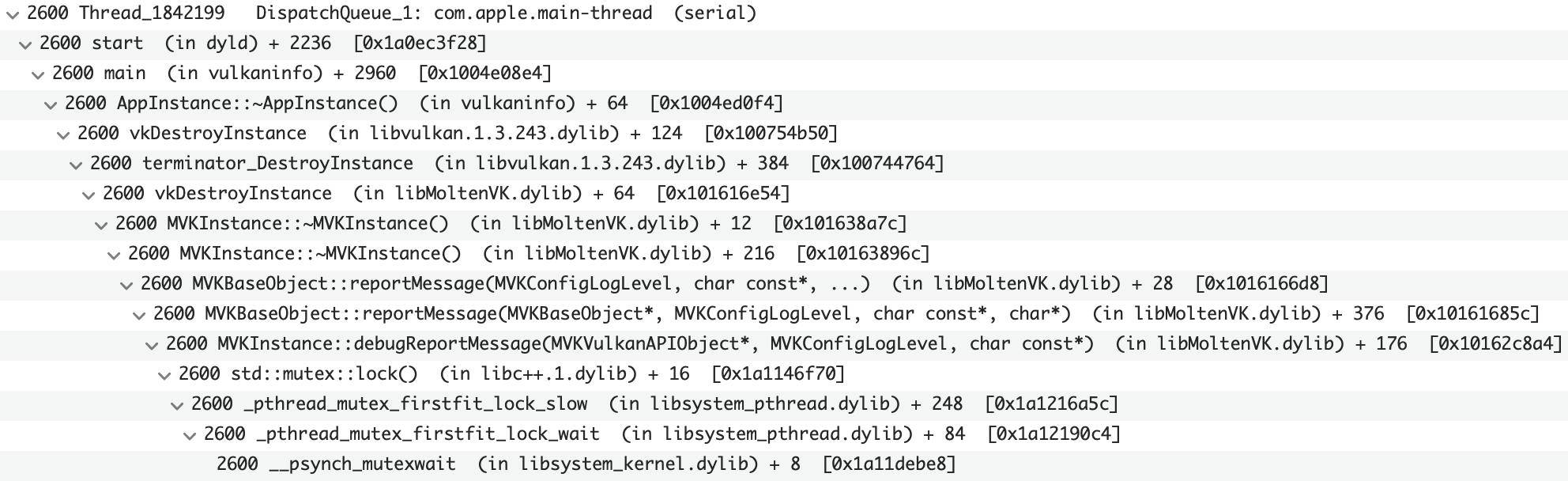Image resolution: width=1568 pixels, height=481 pixels.
Task: Collapse vkDestroyInstance in libMoltenVK.dylib
Action: point(88,193)
